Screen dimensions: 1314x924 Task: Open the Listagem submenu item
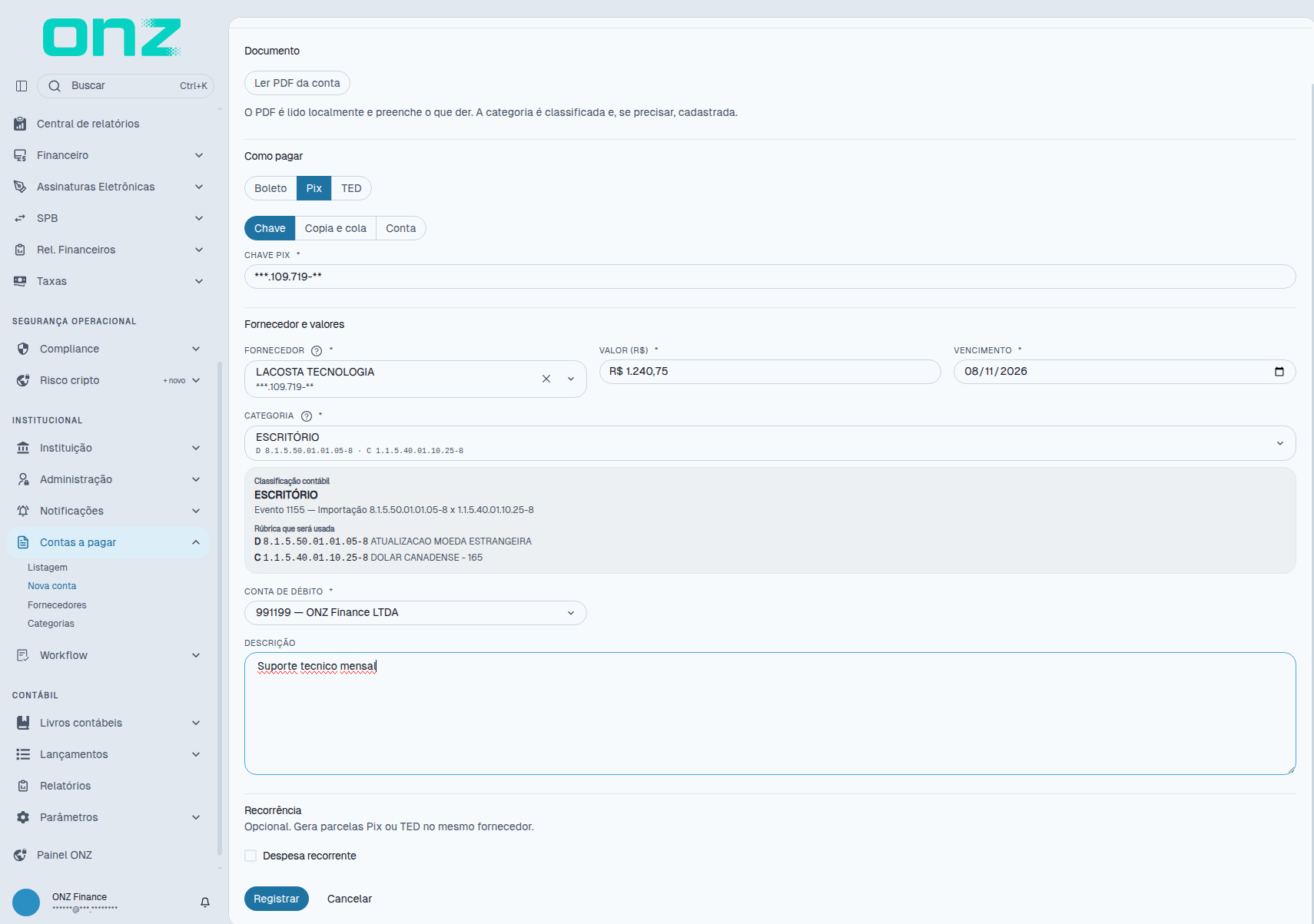pos(48,568)
